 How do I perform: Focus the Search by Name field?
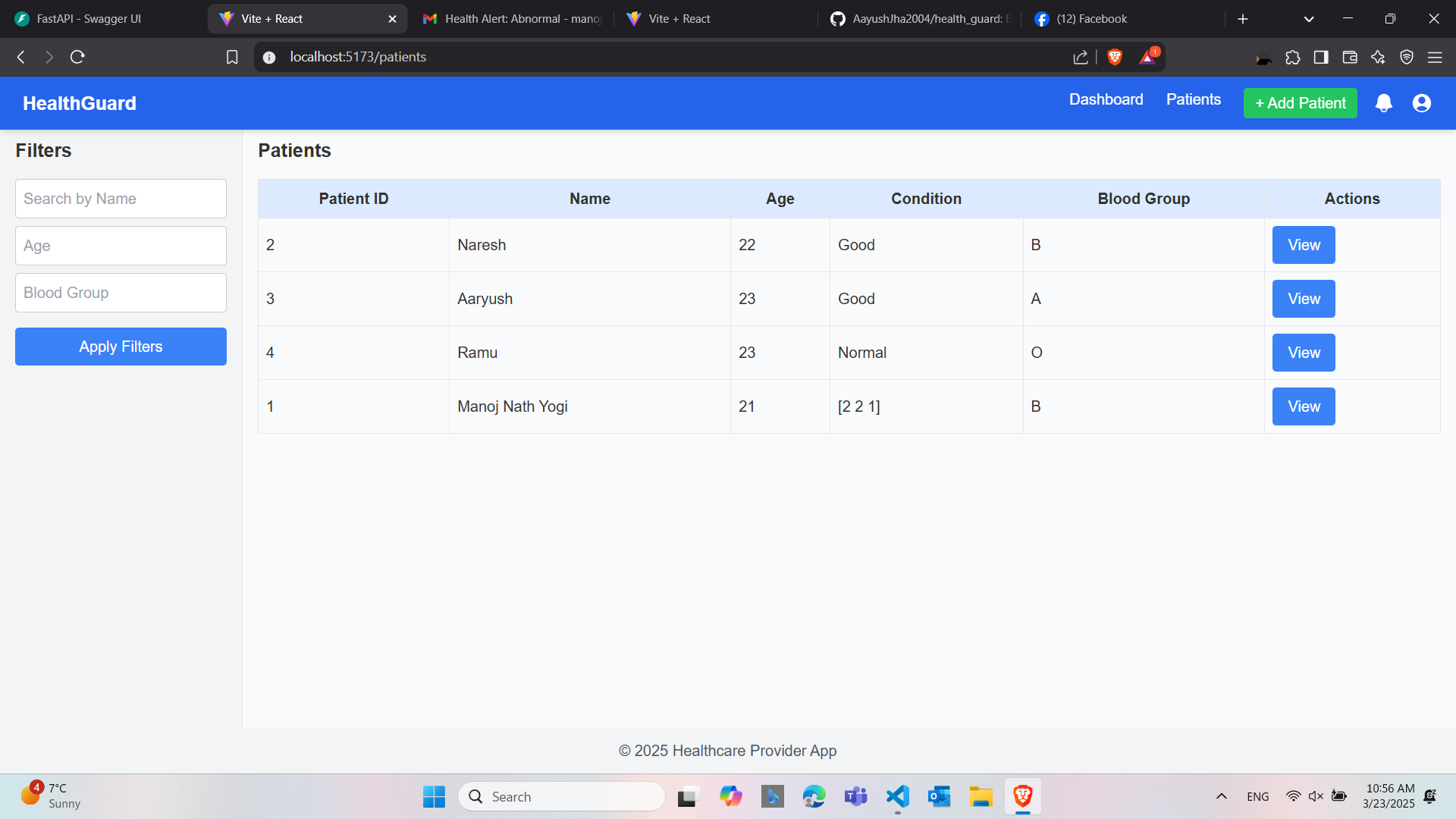(x=121, y=199)
